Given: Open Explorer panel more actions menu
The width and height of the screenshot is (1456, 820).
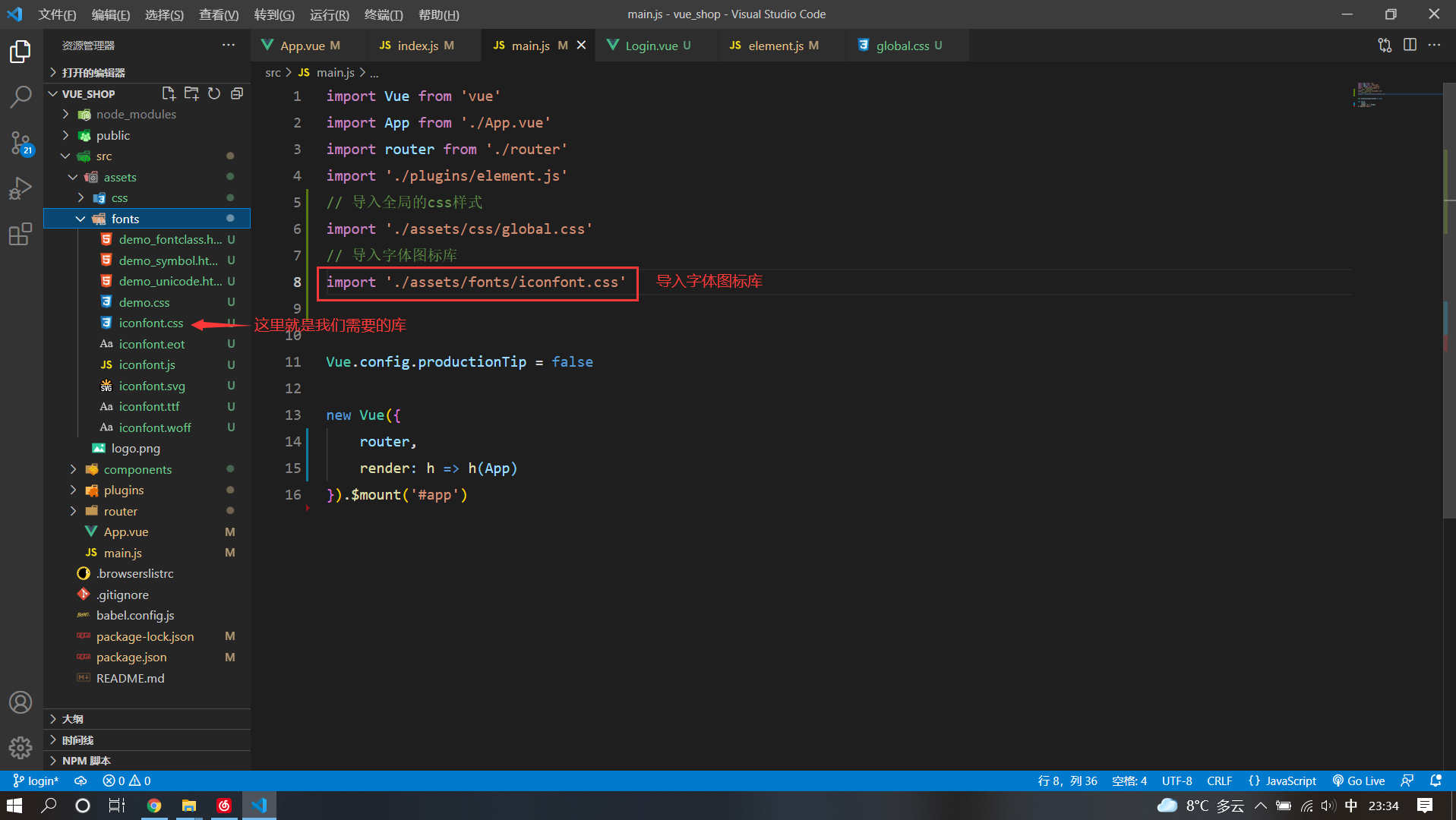Looking at the screenshot, I should click(229, 46).
